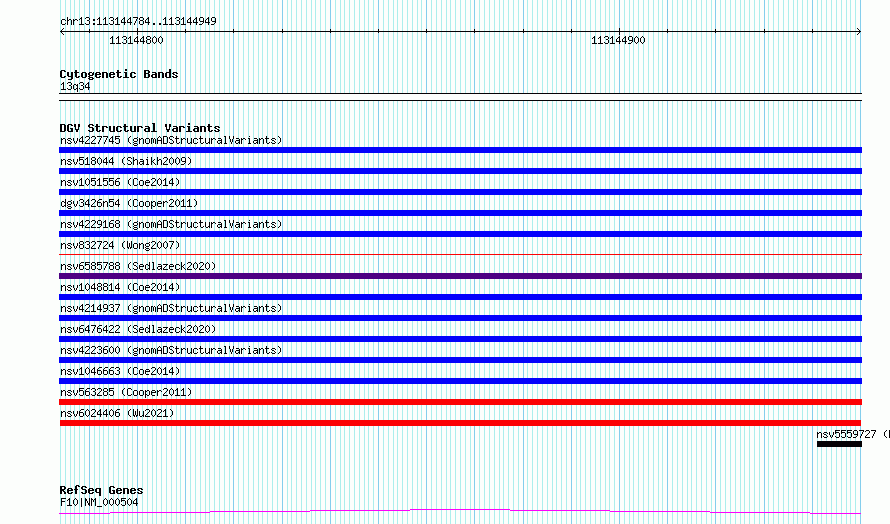This screenshot has height=524, width=890.
Task: Select the blue bar under nsv518044
Action: pos(460,171)
